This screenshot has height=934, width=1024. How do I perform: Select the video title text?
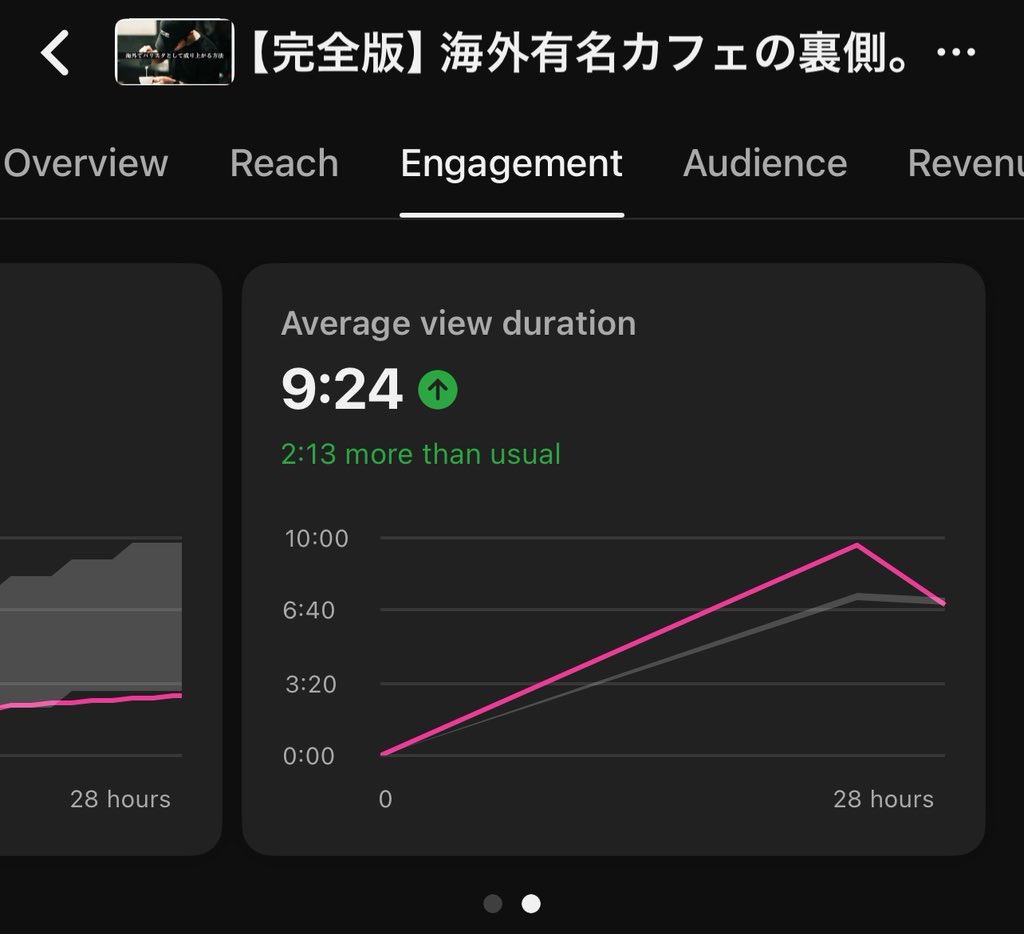tap(580, 53)
